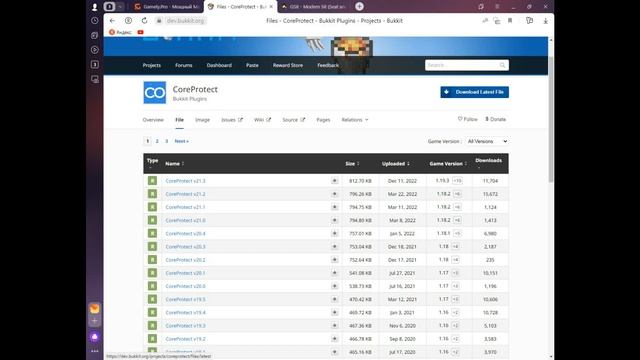Open the CoreProtect v20.0 file link
Image resolution: width=640 pixels, height=360 pixels.
tap(185, 286)
